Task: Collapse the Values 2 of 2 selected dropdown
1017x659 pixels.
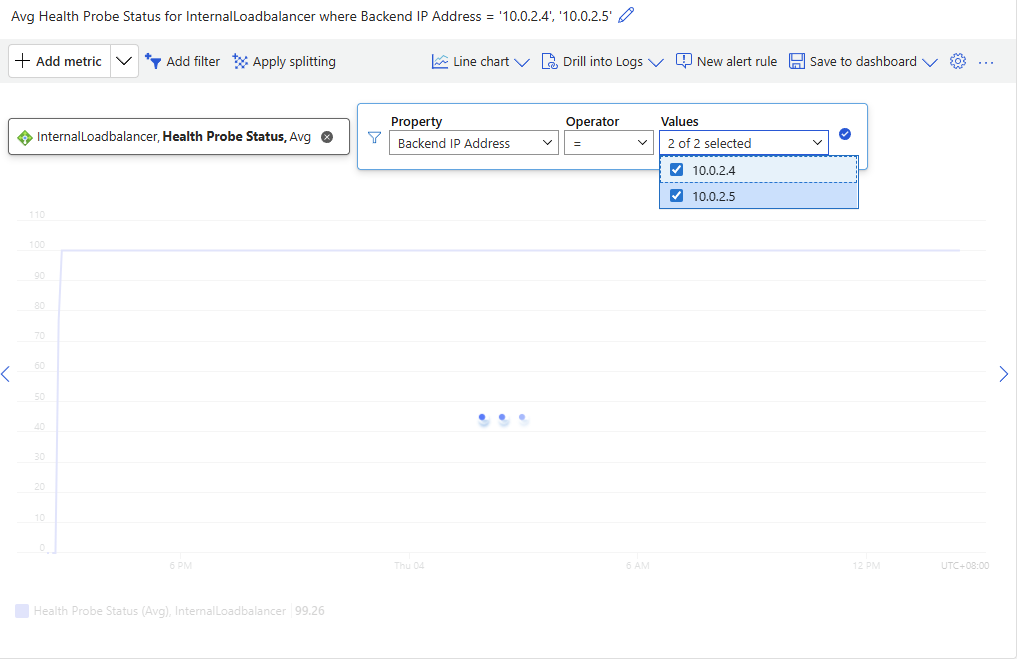Action: [x=743, y=143]
